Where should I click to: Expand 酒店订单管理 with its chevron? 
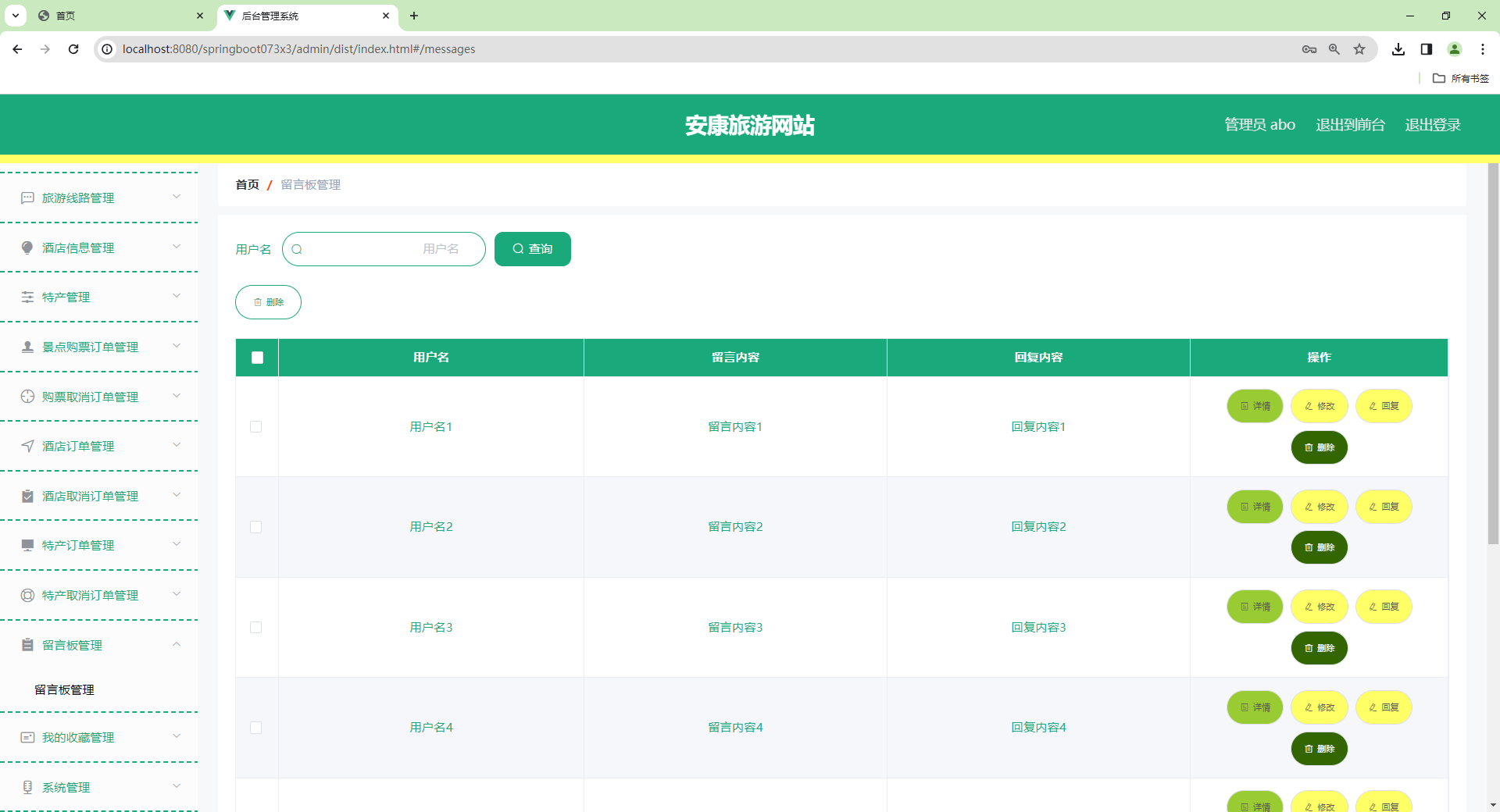tap(177, 445)
